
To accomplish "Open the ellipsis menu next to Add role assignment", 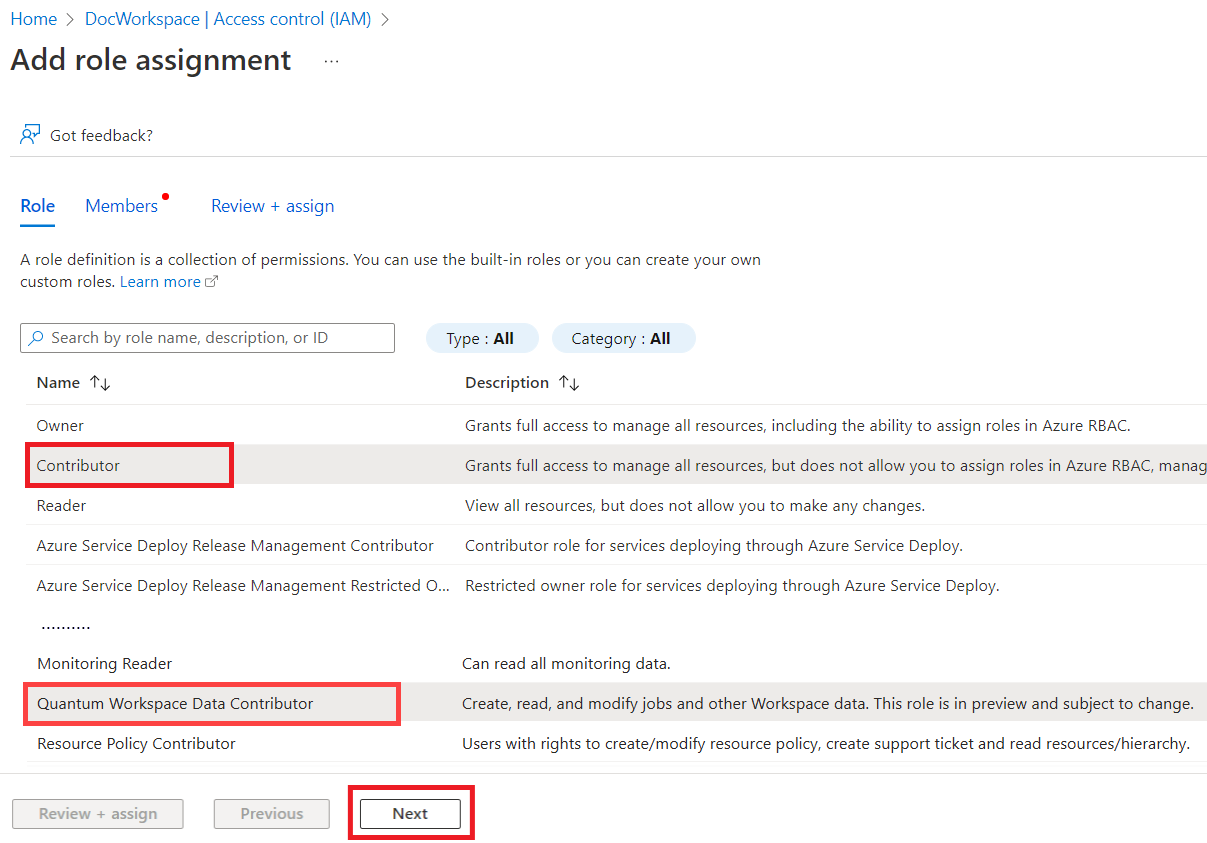I will [x=330, y=62].
